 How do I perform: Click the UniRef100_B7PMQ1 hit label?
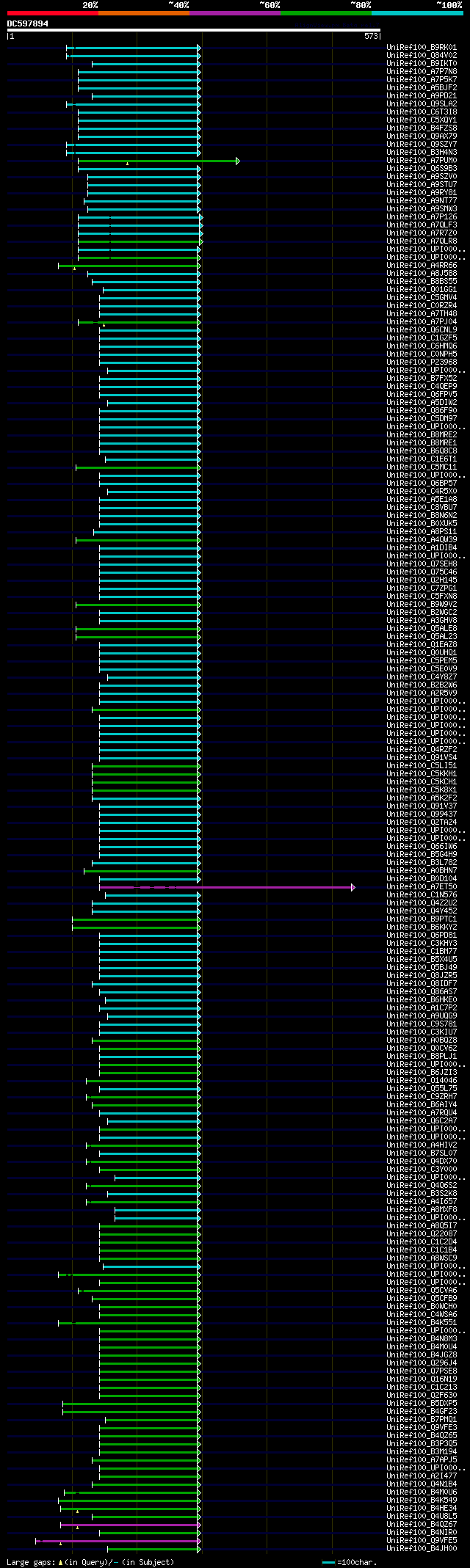click(x=422, y=1420)
